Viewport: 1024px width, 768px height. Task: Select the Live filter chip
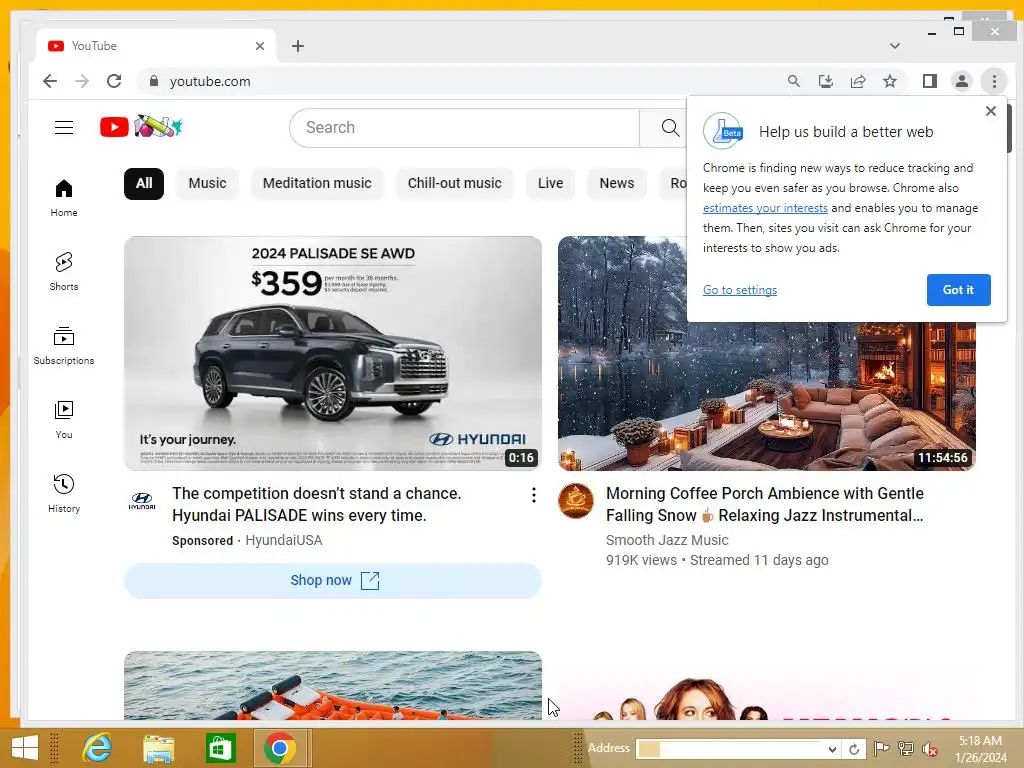click(550, 184)
